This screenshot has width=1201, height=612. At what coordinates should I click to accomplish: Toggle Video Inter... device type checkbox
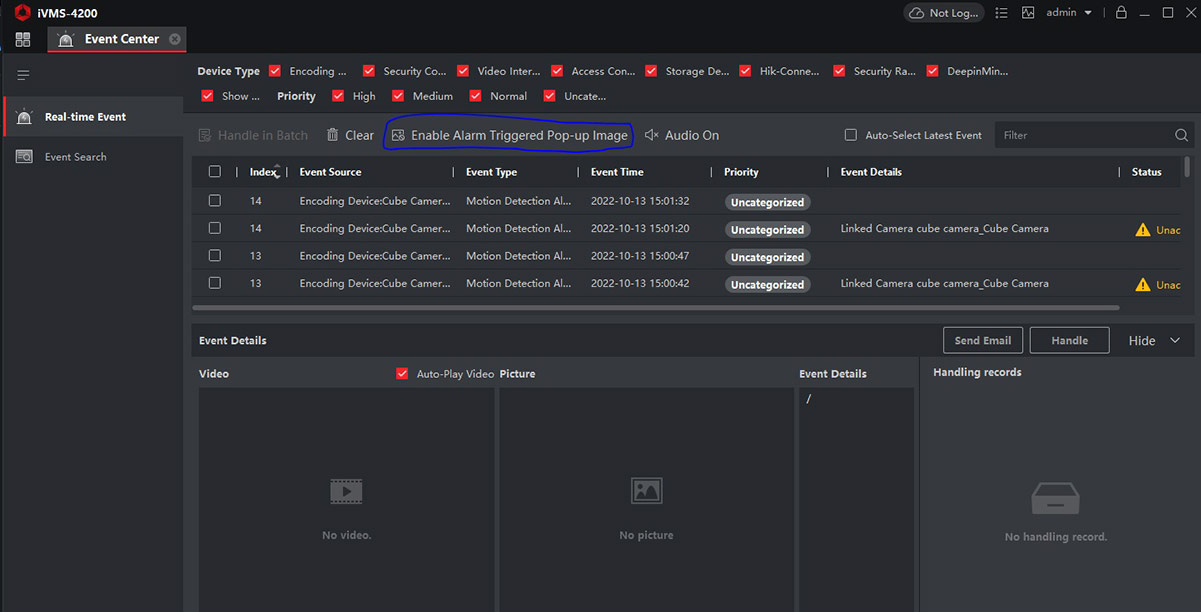(x=463, y=71)
